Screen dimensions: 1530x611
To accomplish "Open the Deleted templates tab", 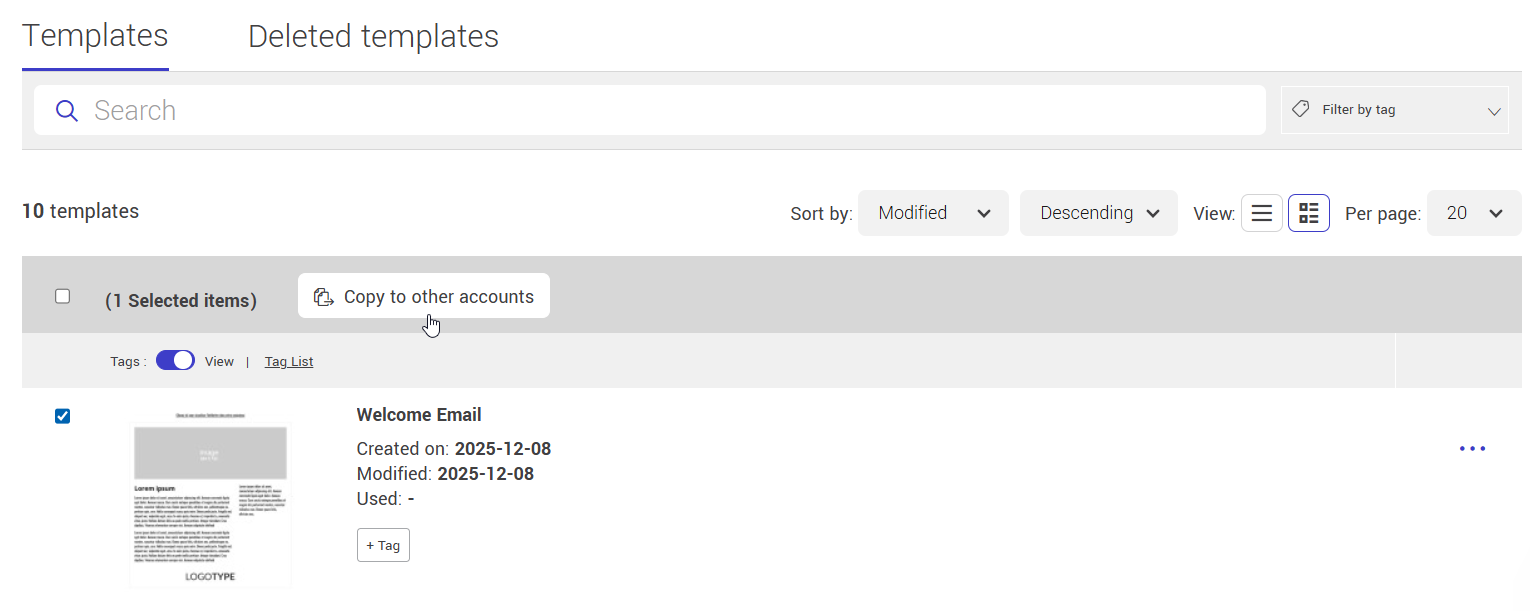I will pos(373,36).
